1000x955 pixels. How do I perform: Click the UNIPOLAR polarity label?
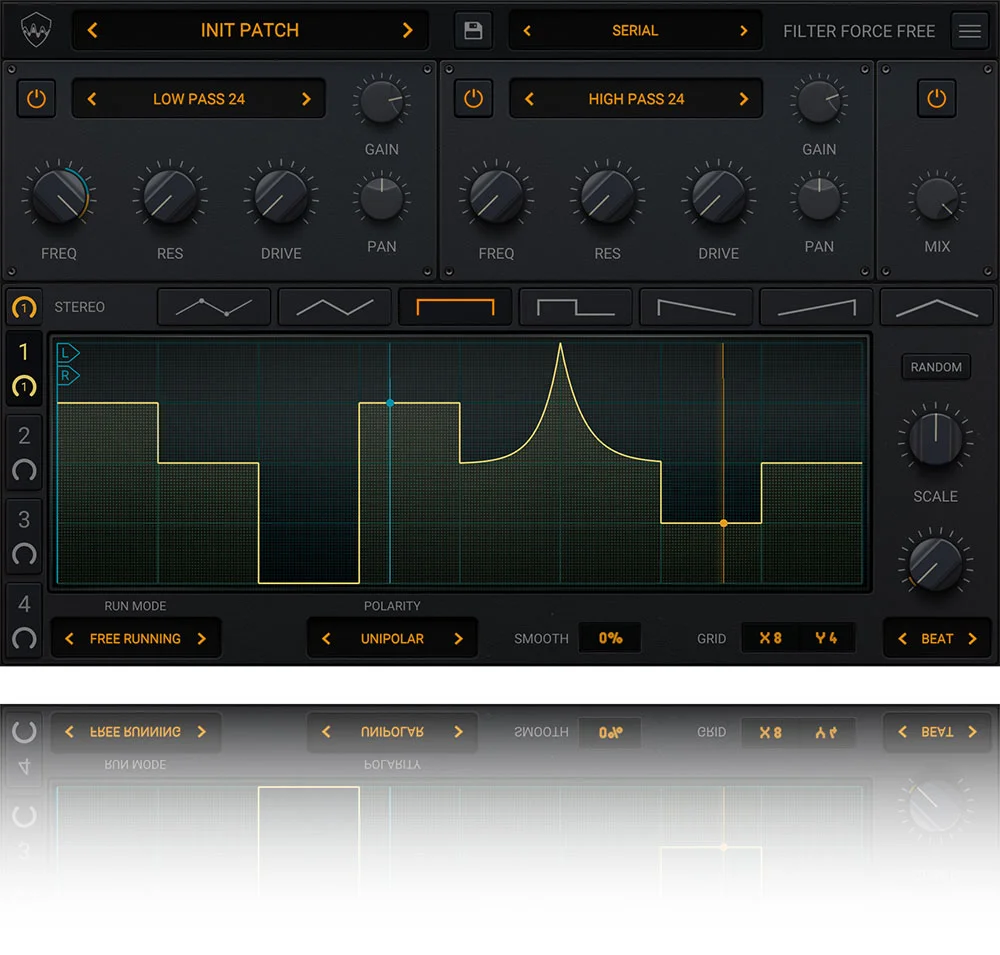[392, 639]
